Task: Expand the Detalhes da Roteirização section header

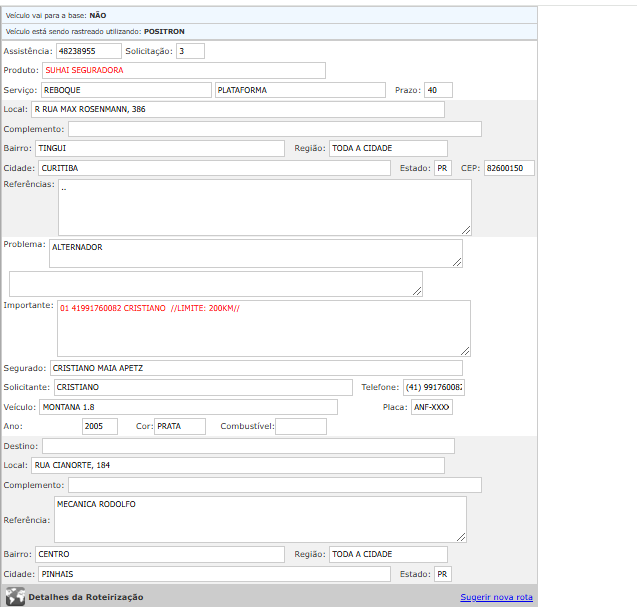Action: pyautogui.click(x=86, y=597)
